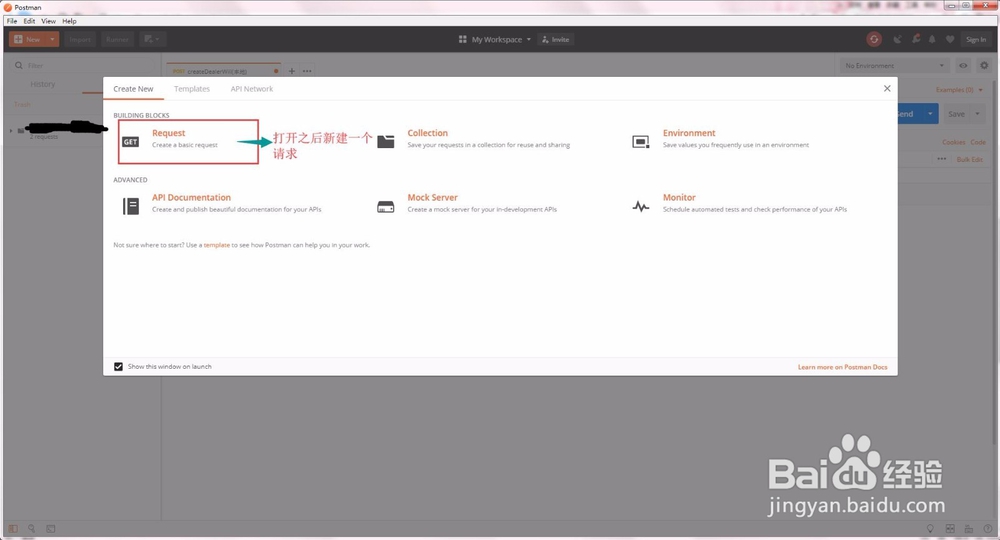Click the Cookies link
Screen dimensions: 1000x540
pos(953,142)
